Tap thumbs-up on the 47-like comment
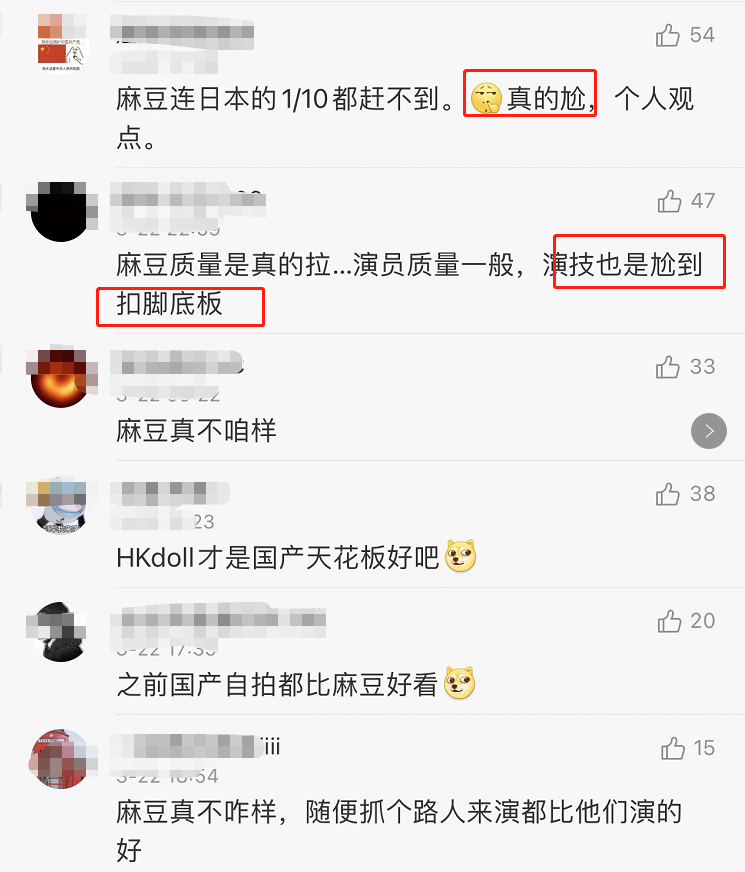745x872 pixels. click(669, 201)
